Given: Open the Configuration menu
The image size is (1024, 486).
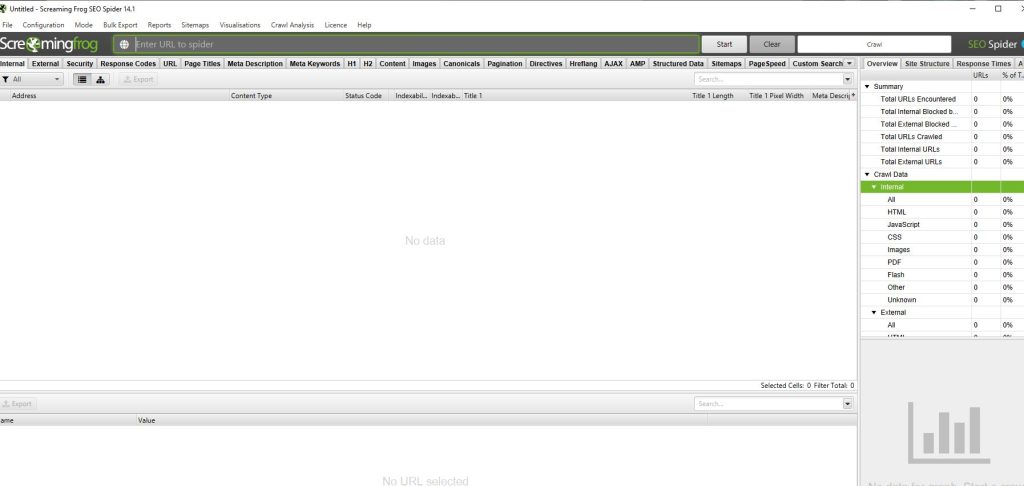Looking at the screenshot, I should point(43,25).
